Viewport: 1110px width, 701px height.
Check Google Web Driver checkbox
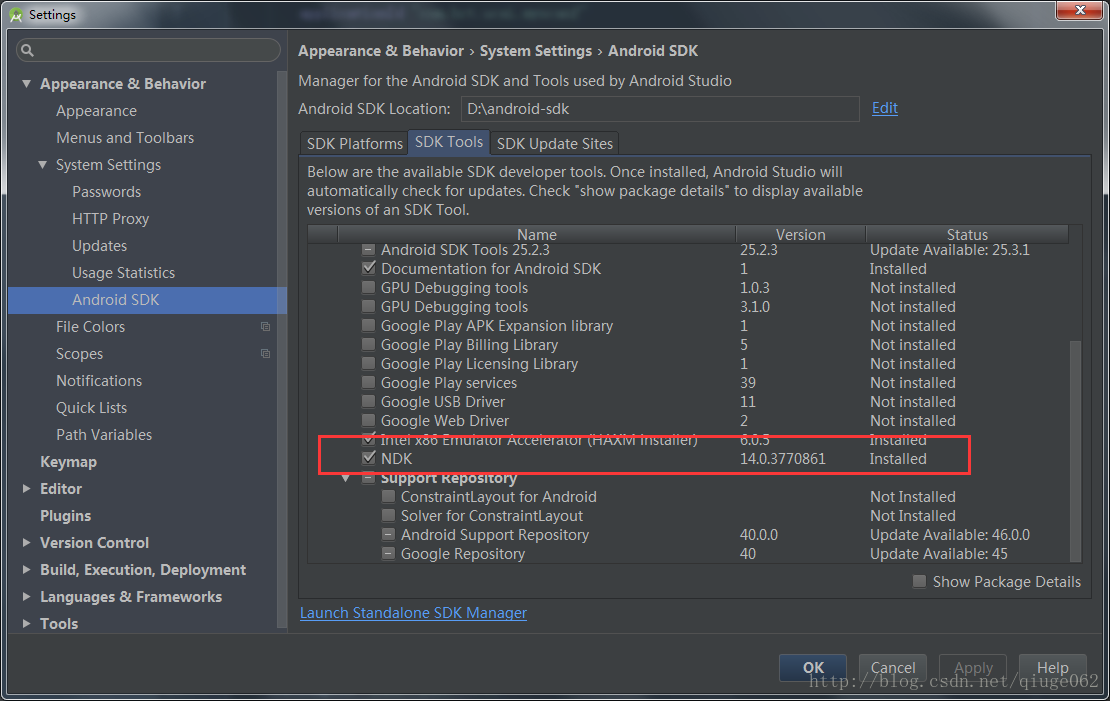point(369,421)
